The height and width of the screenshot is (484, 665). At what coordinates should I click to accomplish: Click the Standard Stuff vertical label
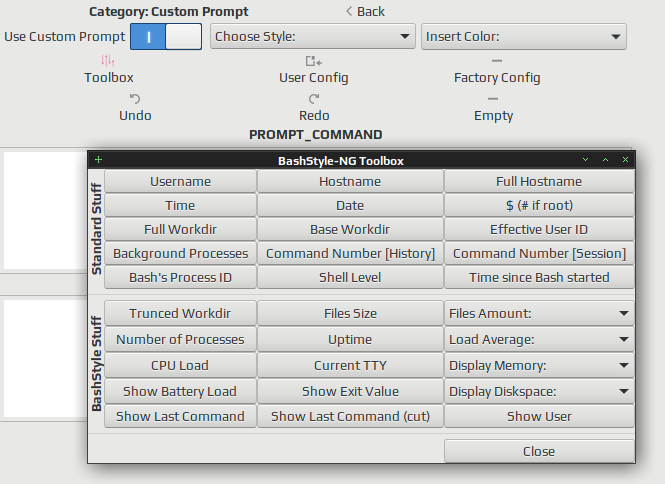(x=97, y=229)
